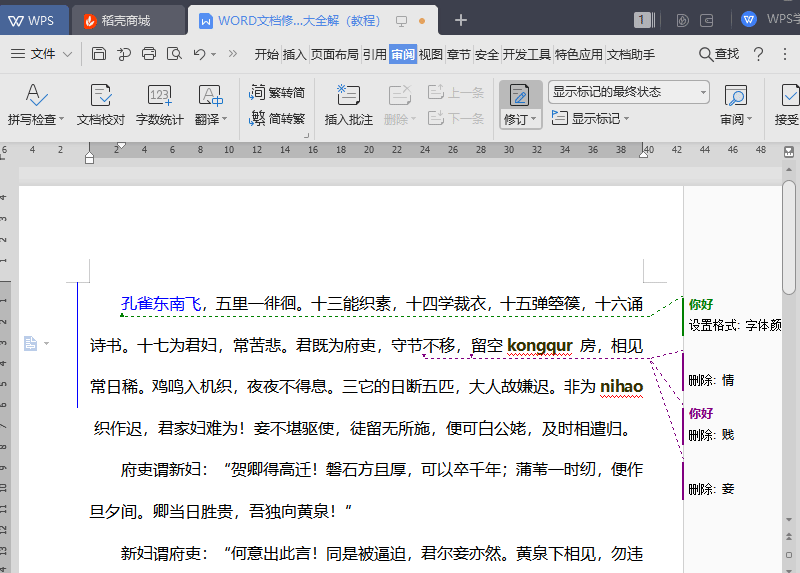Click the vertical scrollbar thumb
Image resolution: width=800 pixels, height=573 pixels.
[789, 237]
